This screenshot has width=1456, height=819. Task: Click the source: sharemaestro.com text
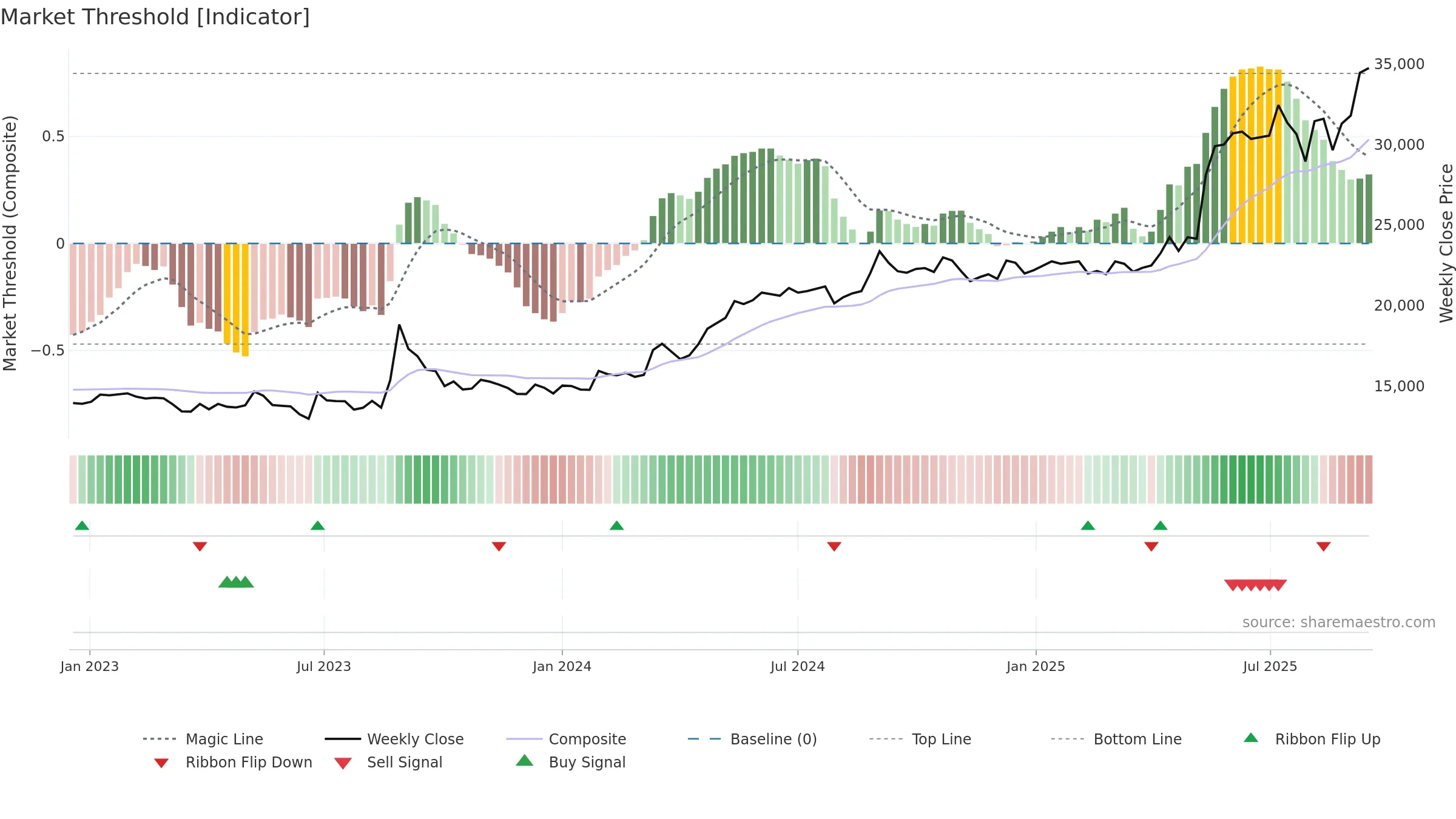[x=1339, y=622]
